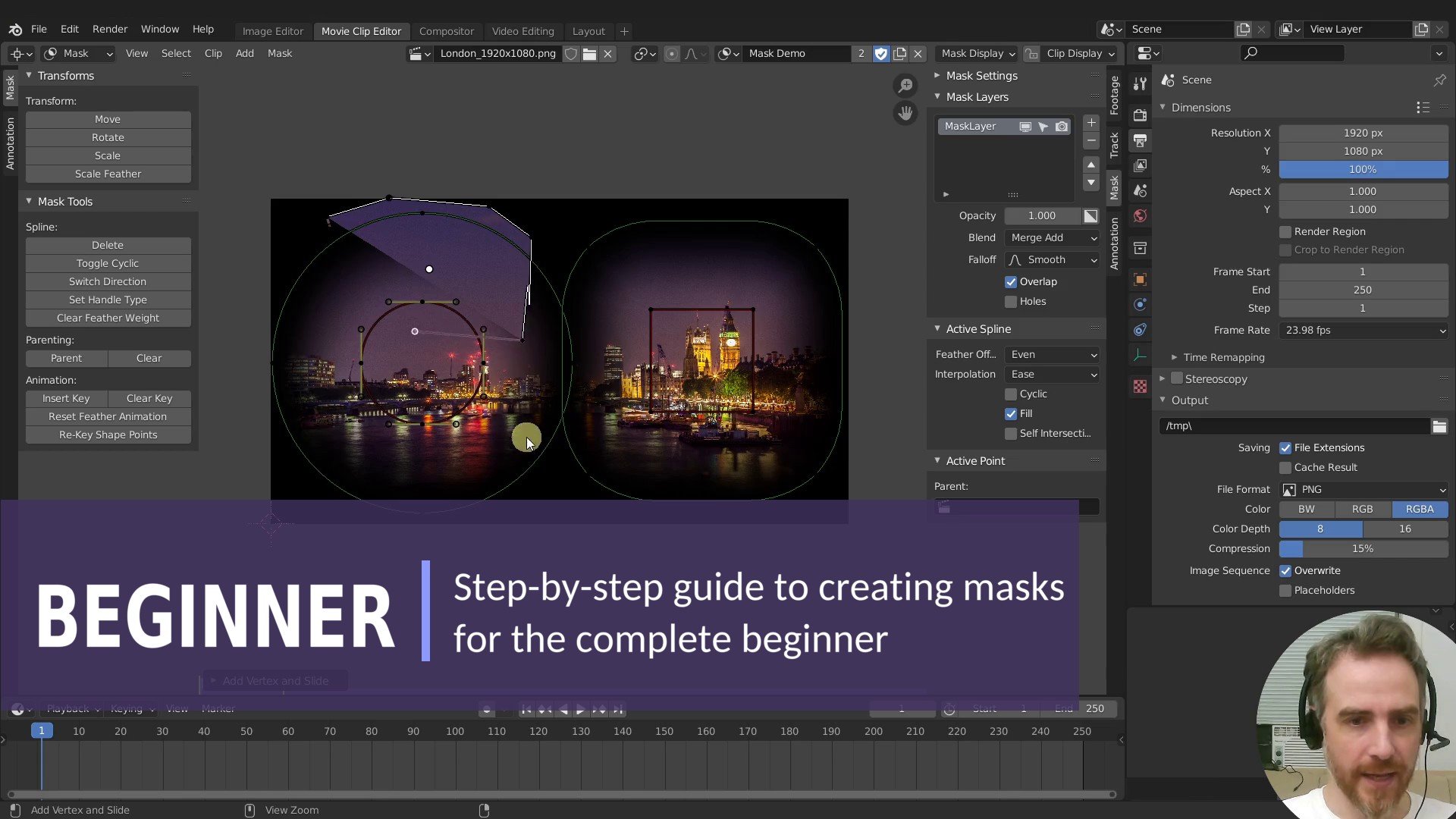Viewport: 1456px width, 819px height.
Task: Enable the Holes checkbox
Action: tap(1011, 302)
